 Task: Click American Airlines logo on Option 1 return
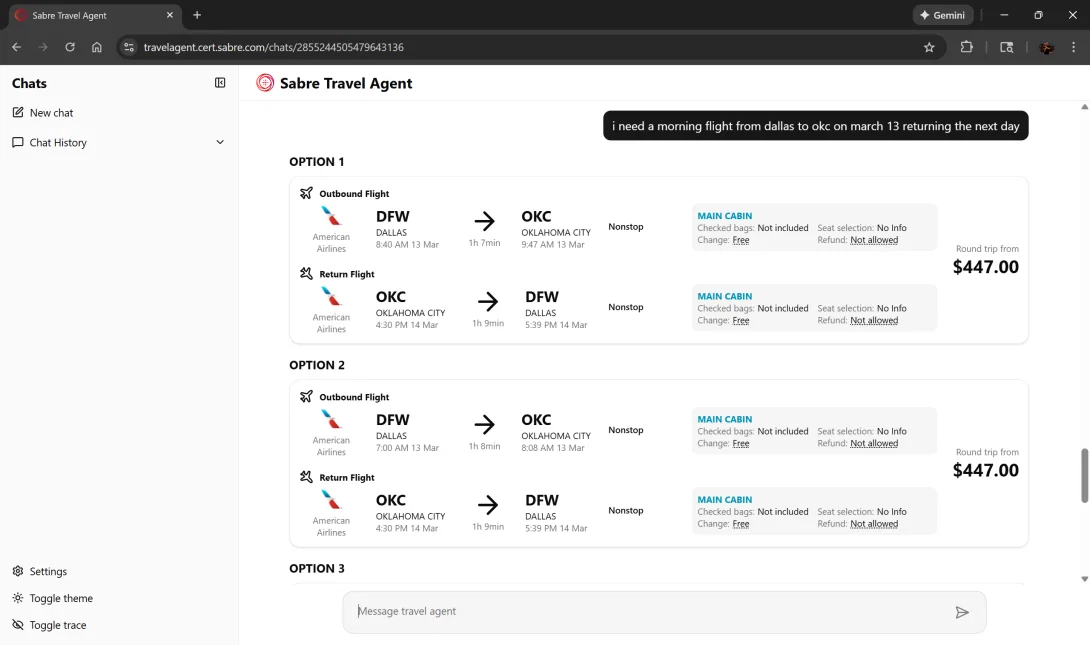[331, 297]
